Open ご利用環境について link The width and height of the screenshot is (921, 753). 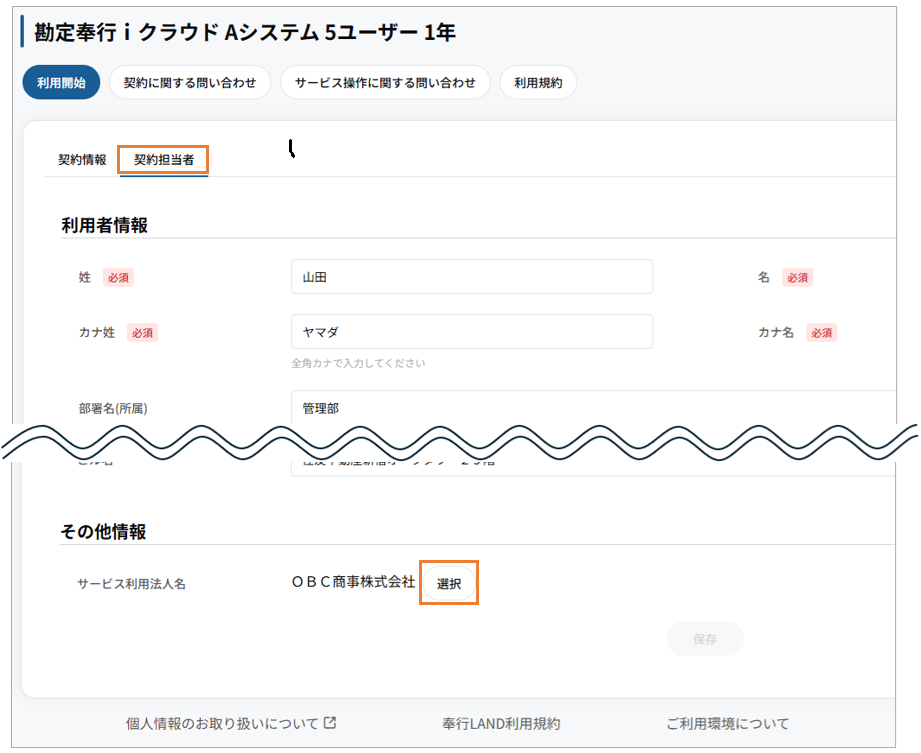727,724
